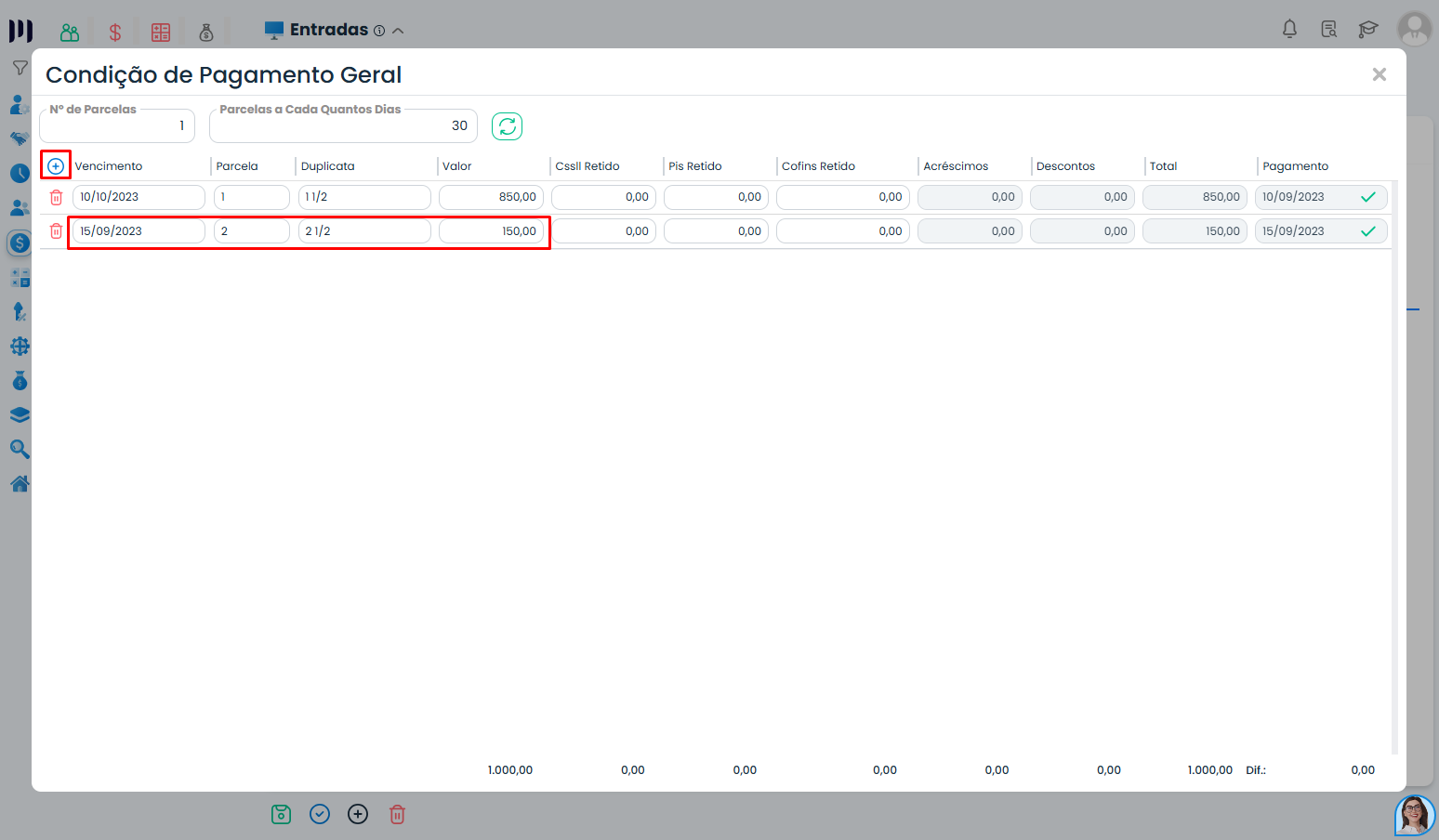Click the Valor field showing 850,00

click(492, 197)
